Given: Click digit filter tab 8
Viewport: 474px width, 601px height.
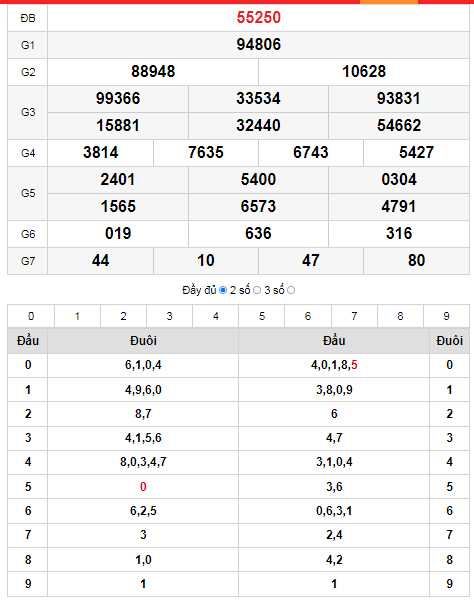Looking at the screenshot, I should click(400, 316).
